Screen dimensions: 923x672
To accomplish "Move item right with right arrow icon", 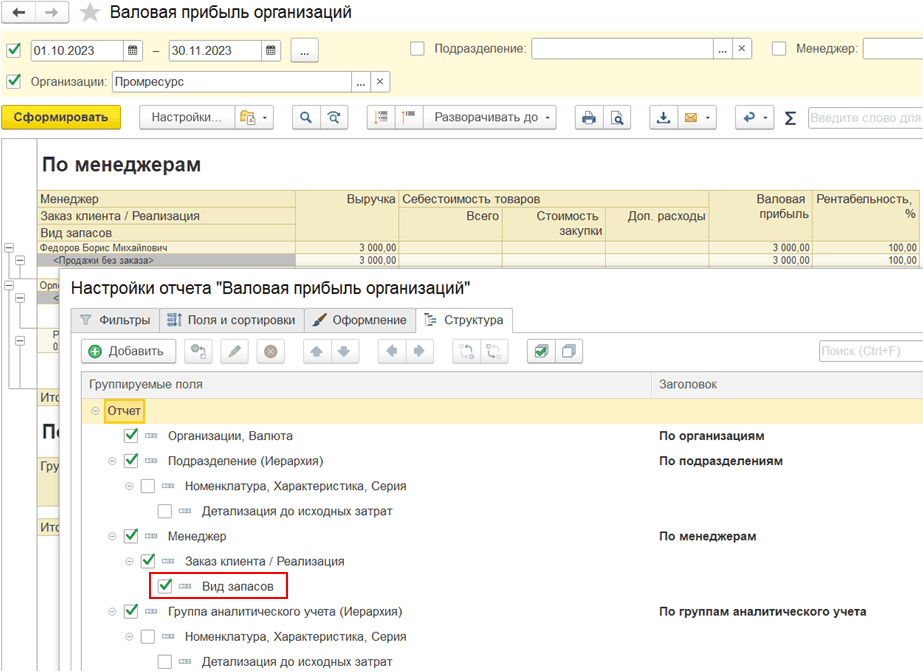I will click(x=419, y=351).
